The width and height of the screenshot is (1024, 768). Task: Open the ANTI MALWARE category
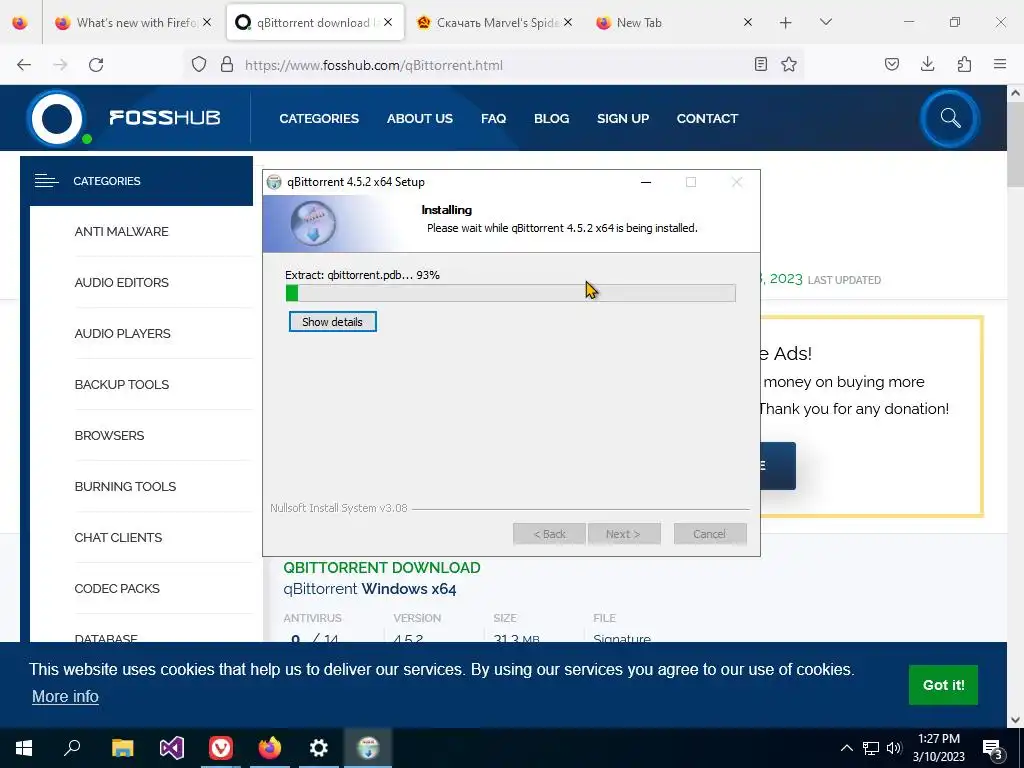pos(121,232)
